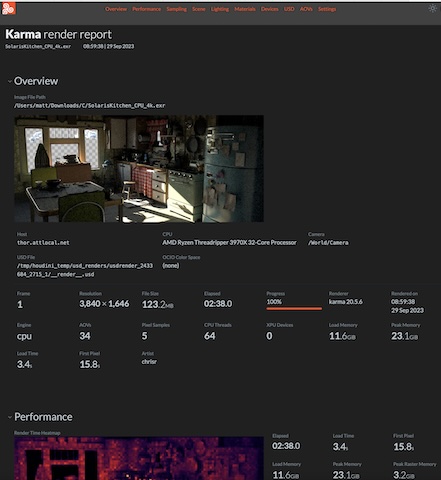Toggle the light/dark theme sun icon
This screenshot has height=480, width=441.
pyautogui.click(x=432, y=9)
